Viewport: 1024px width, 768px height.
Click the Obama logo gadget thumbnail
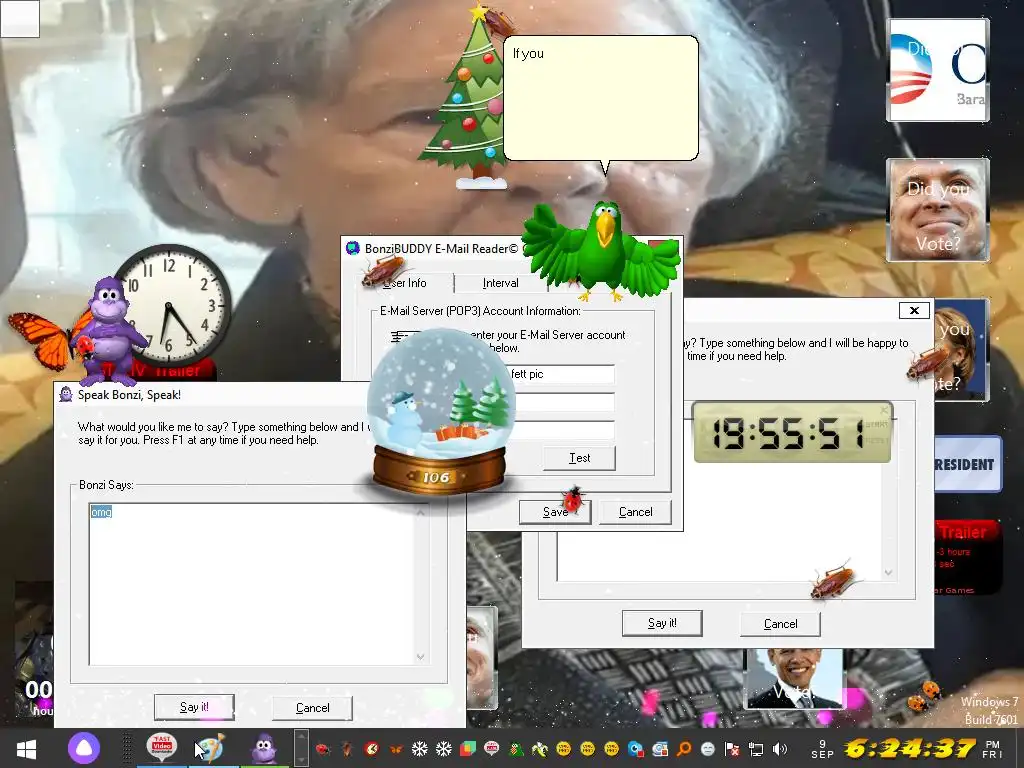(938, 70)
